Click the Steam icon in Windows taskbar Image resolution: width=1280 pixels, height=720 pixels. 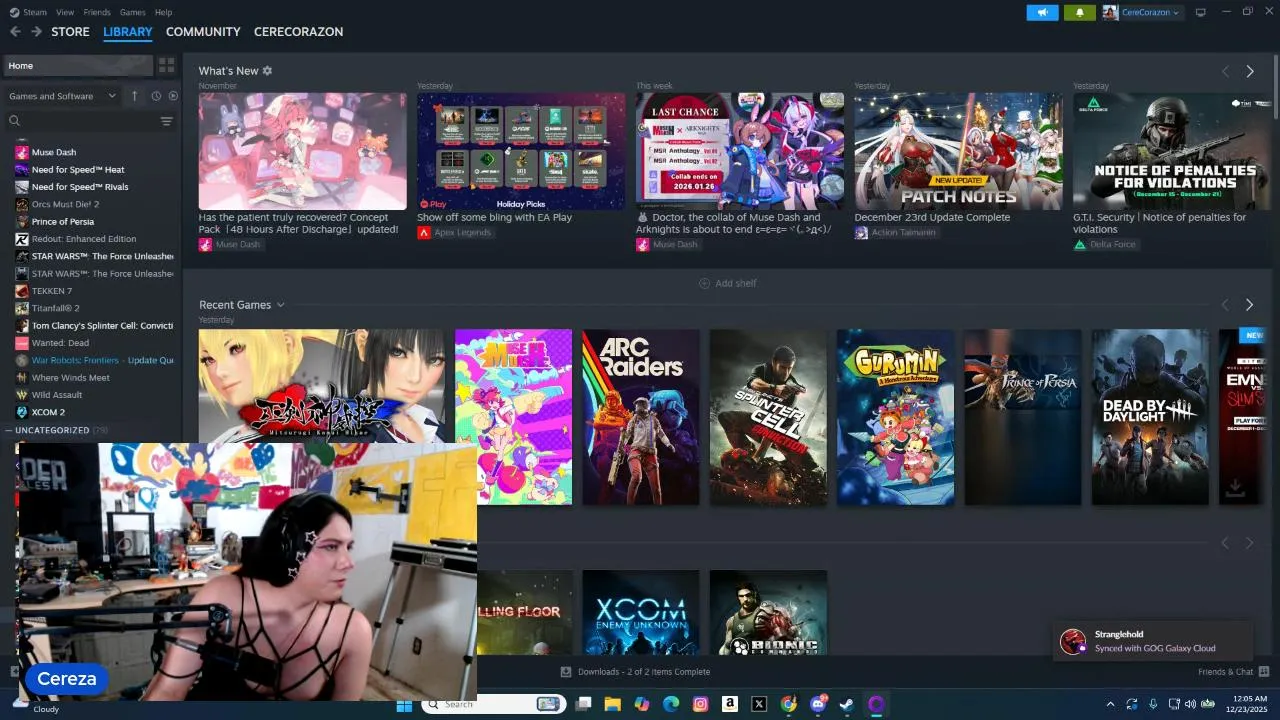click(x=847, y=704)
